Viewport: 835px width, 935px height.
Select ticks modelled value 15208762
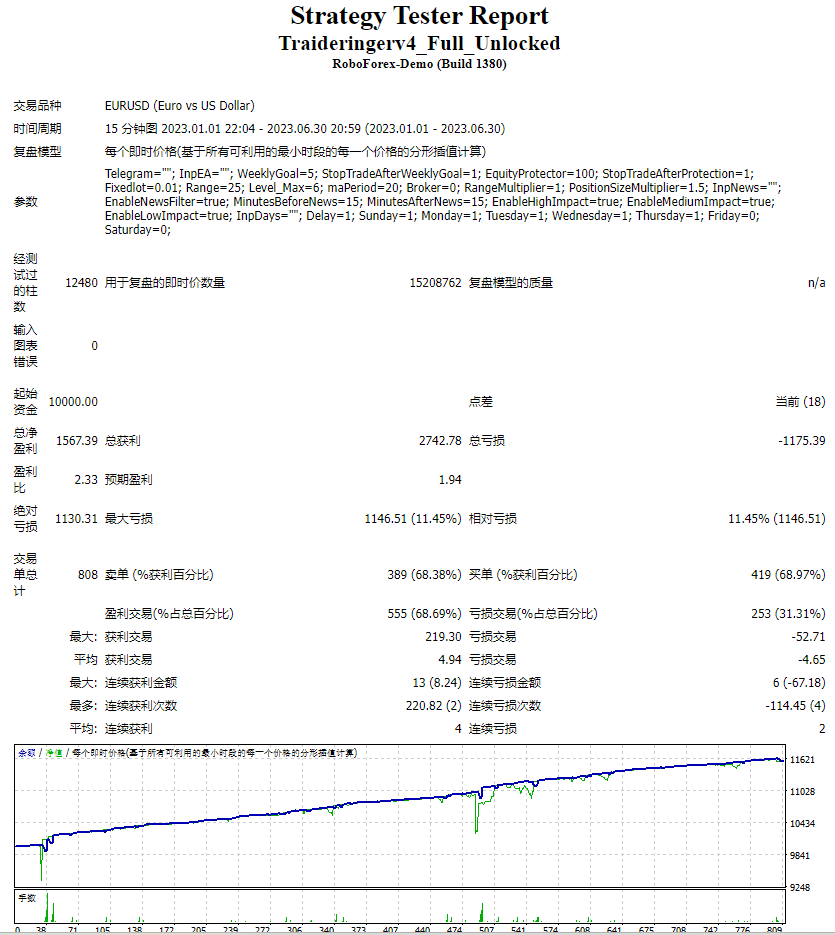[x=435, y=283]
